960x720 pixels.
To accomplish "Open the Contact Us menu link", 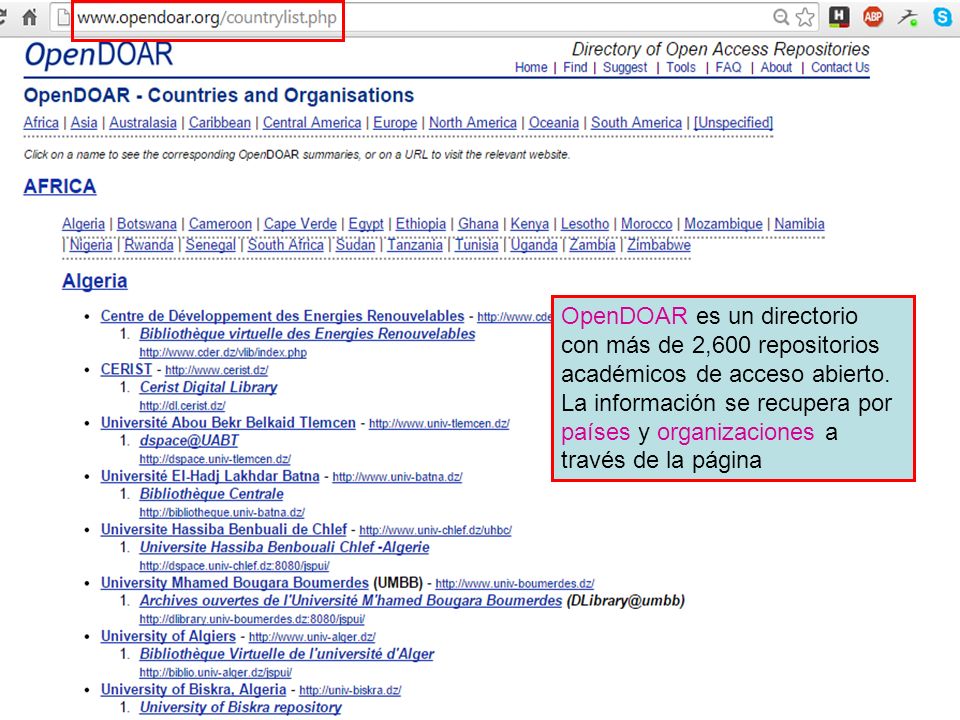I will coord(840,67).
